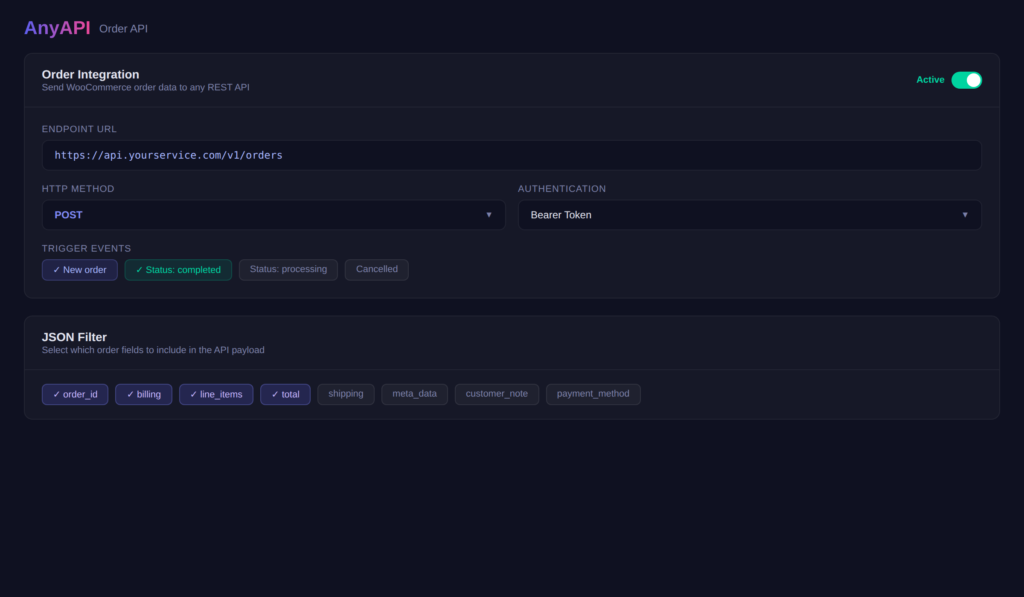Deselect the line_items filter chip
Screen dimensions: 1024x597
click(216, 395)
